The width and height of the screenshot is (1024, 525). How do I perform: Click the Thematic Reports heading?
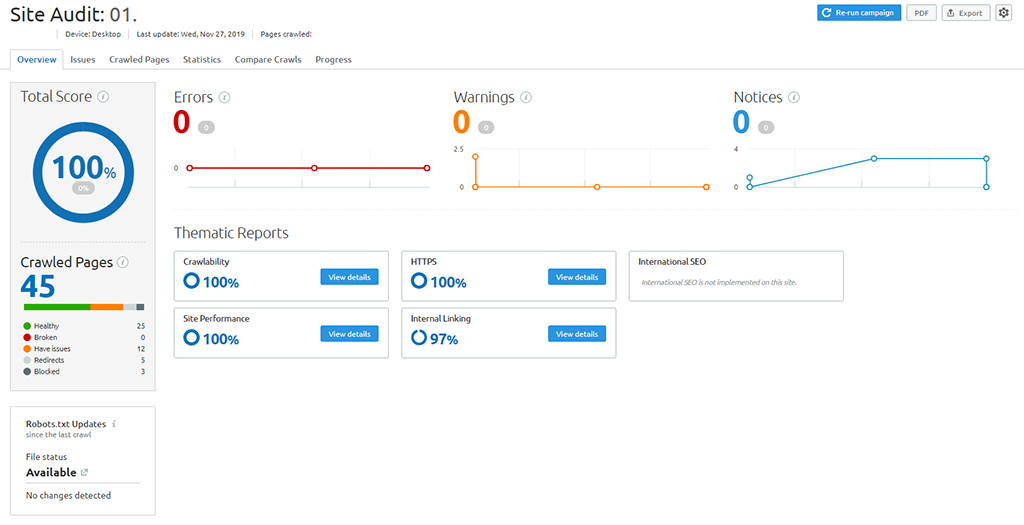click(x=231, y=233)
